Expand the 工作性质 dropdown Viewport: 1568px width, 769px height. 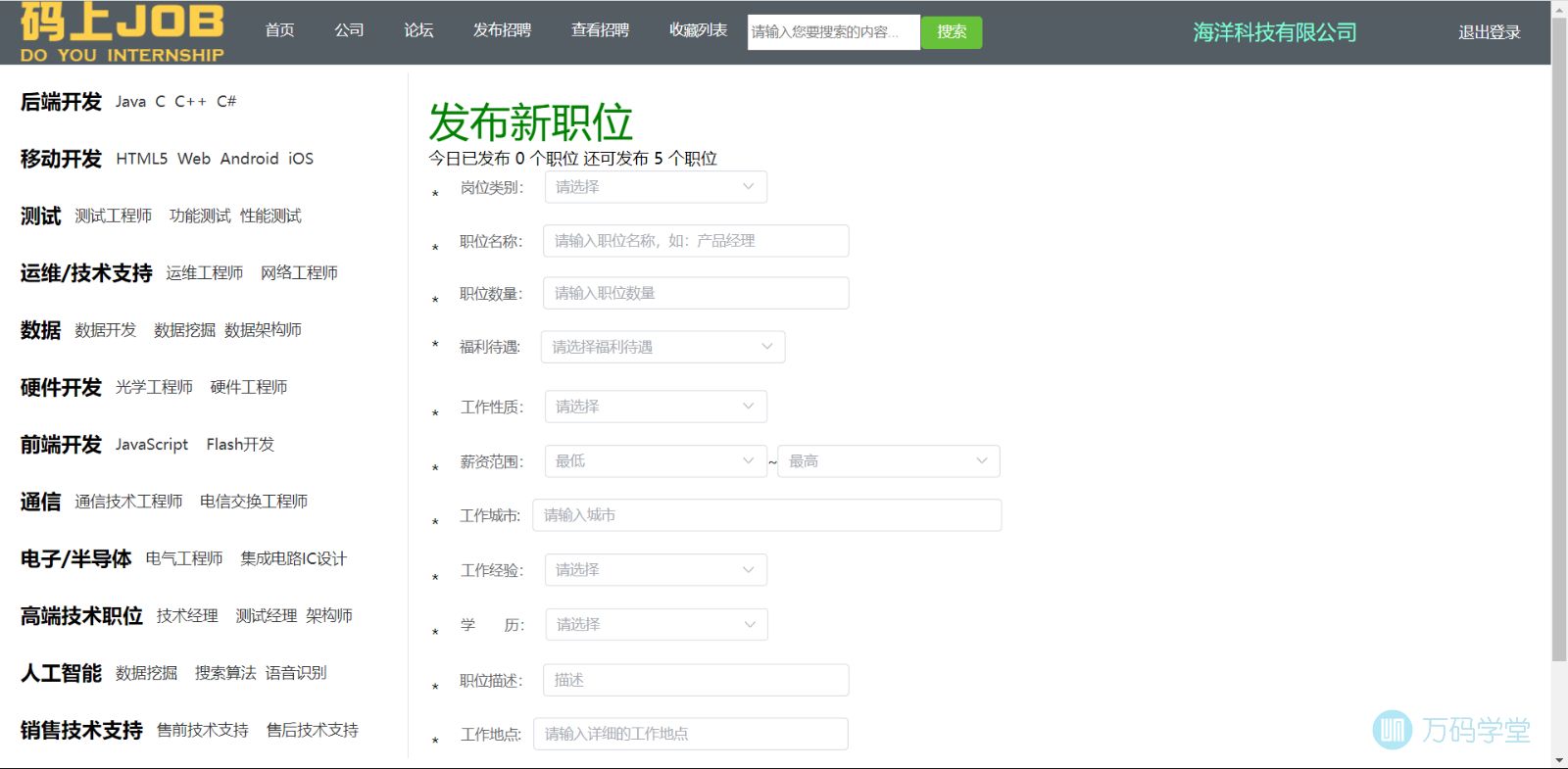pos(656,407)
